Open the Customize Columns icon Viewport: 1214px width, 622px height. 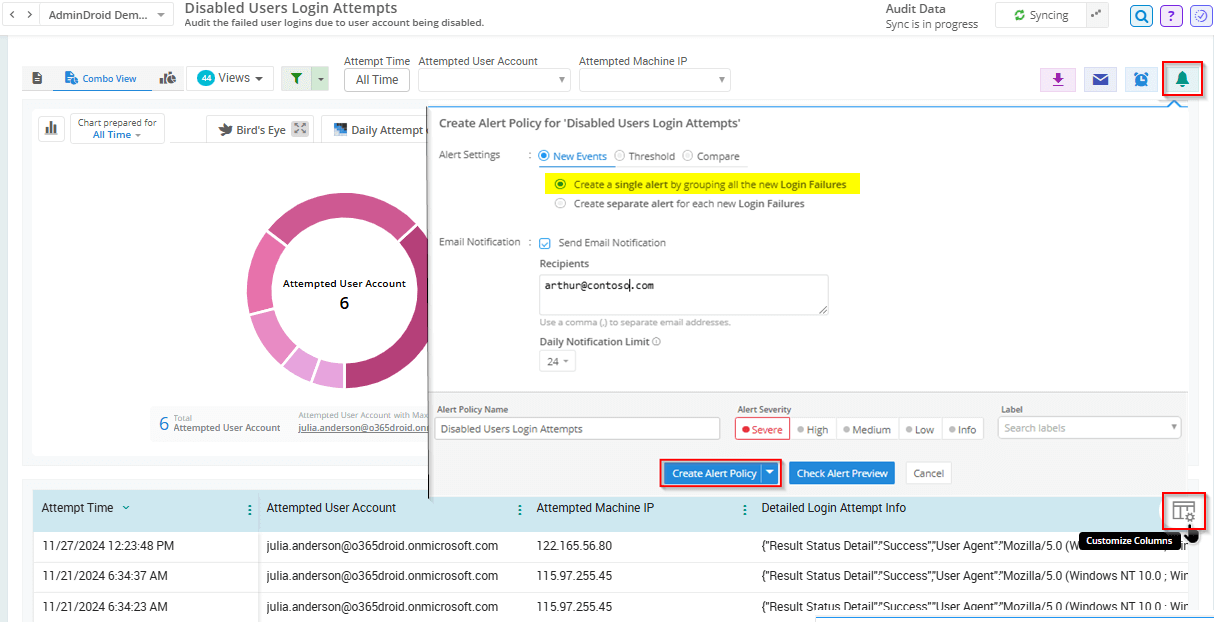coord(1183,511)
